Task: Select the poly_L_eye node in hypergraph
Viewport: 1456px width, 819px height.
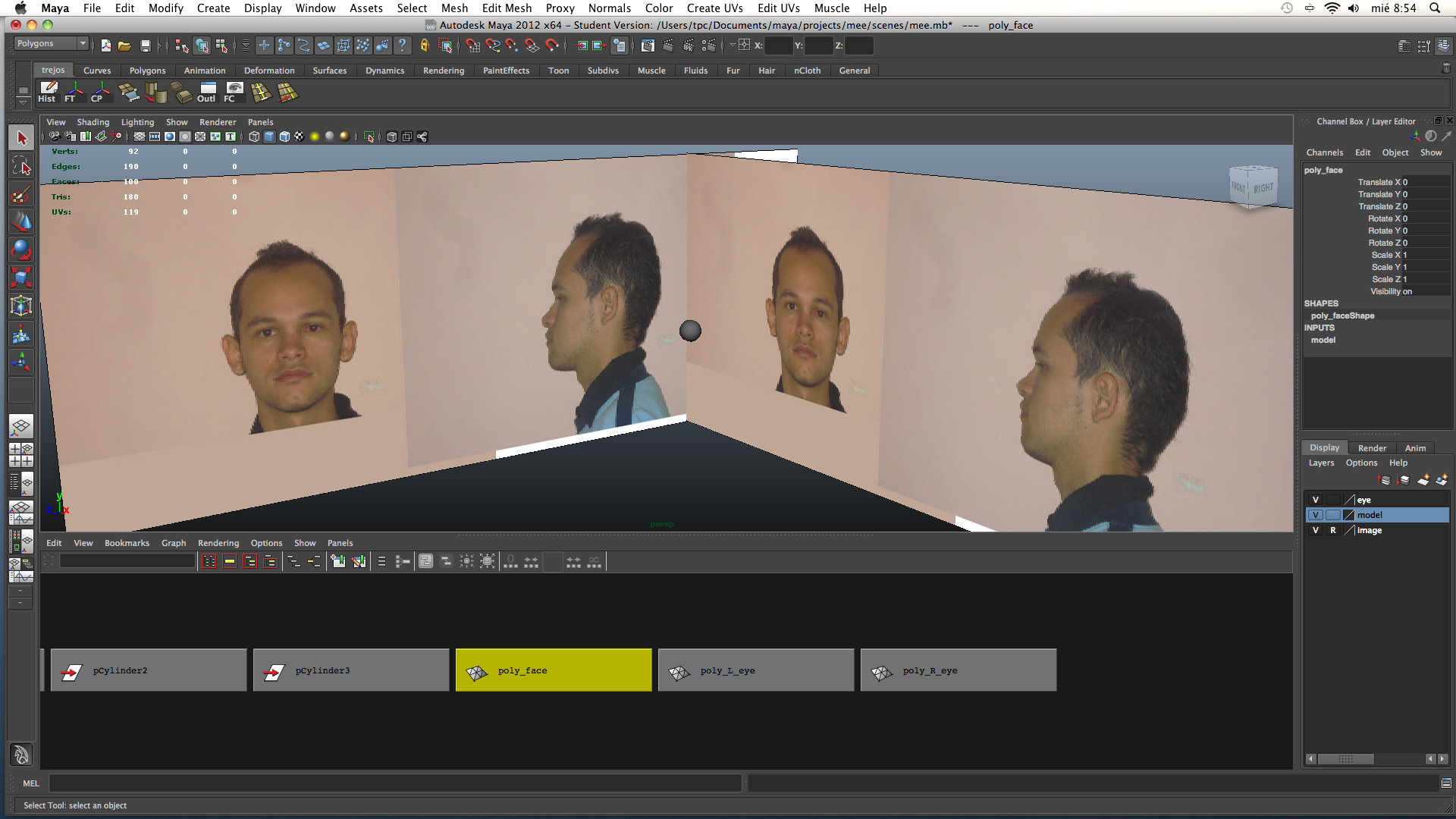Action: [755, 670]
